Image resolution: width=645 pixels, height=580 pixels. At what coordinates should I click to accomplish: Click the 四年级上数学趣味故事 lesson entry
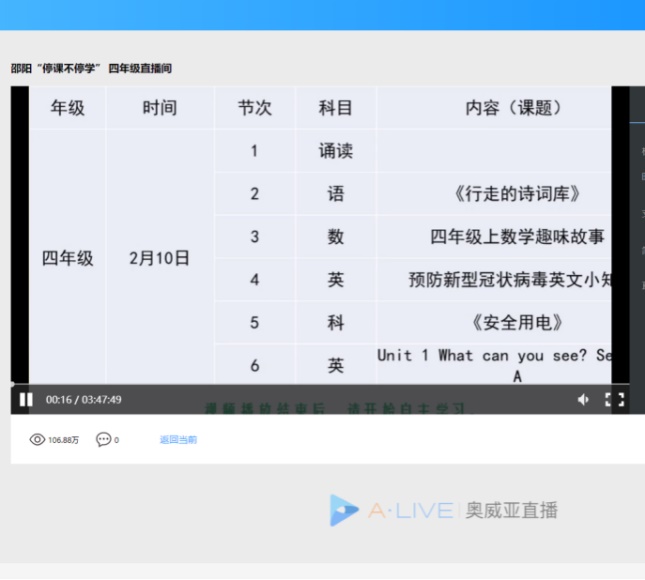[x=517, y=237]
